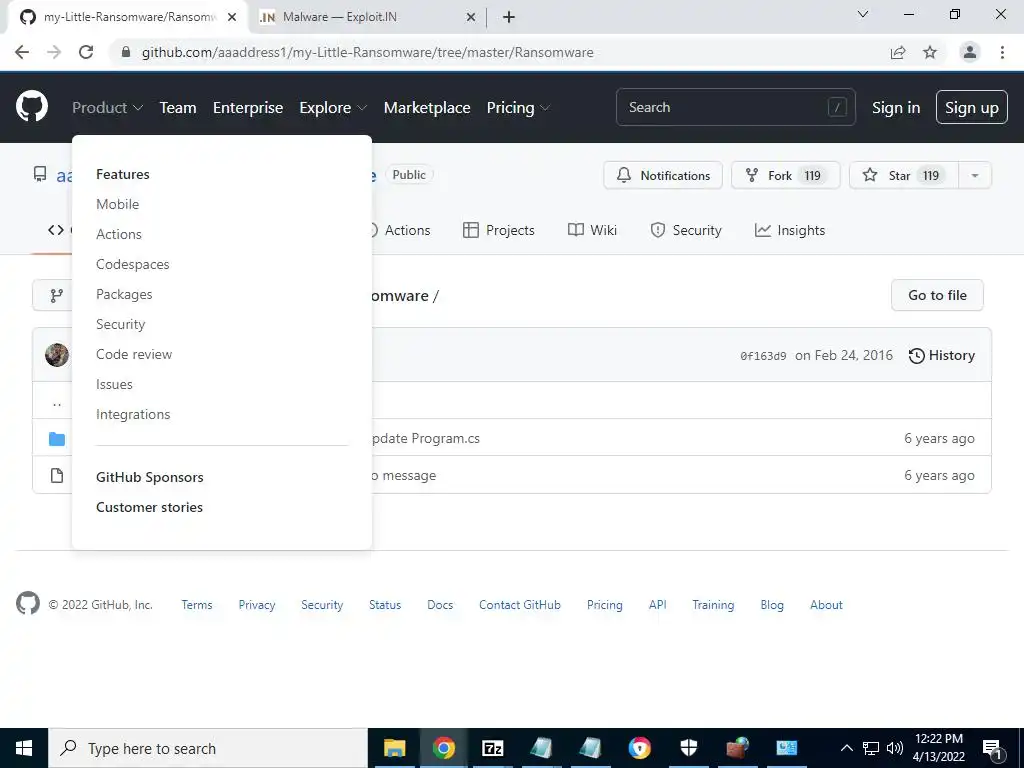Click the GitHub Octocat logo in header
This screenshot has width=1024, height=768.
[31, 107]
